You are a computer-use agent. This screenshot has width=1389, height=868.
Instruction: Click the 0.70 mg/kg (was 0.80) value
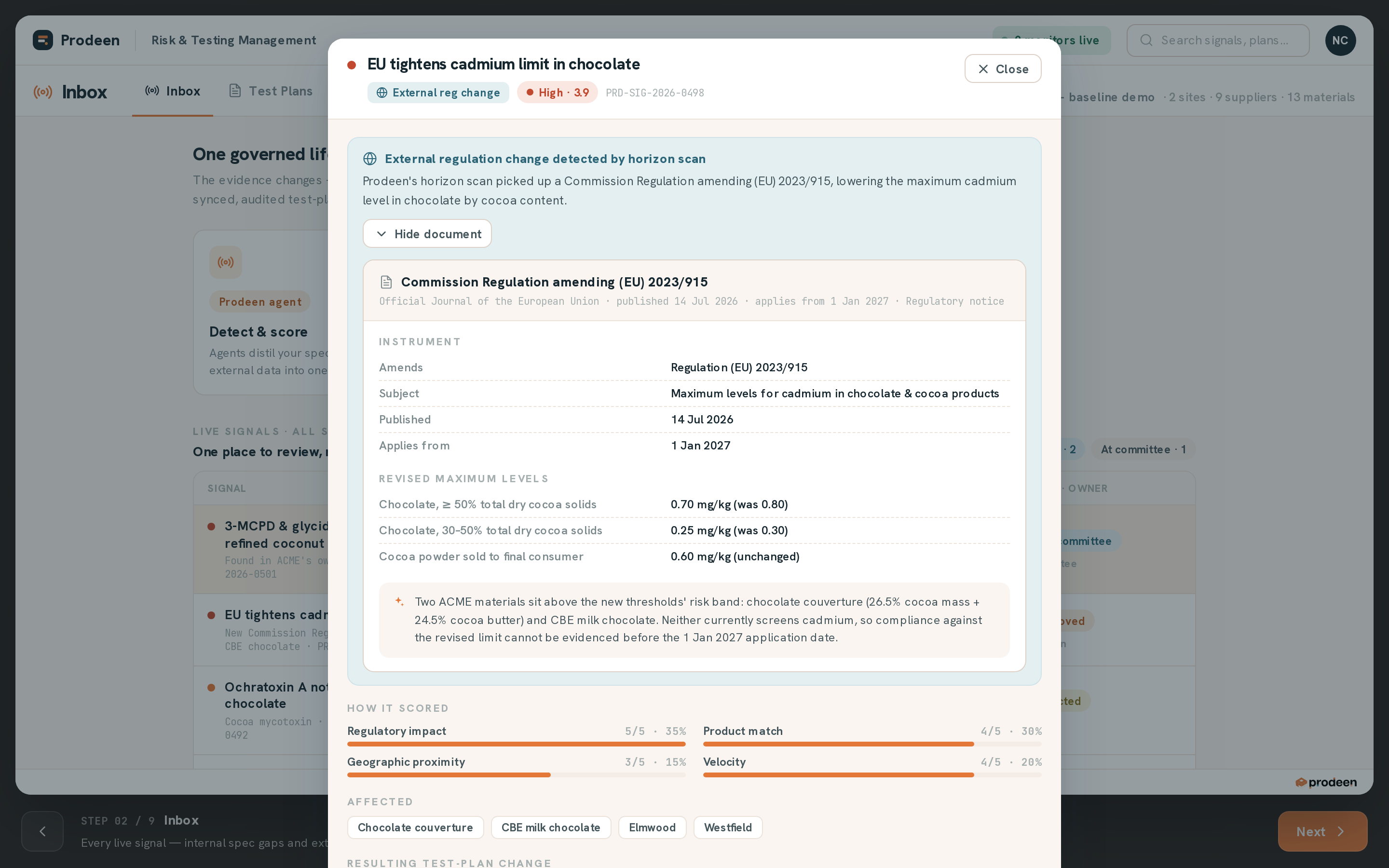coord(729,504)
